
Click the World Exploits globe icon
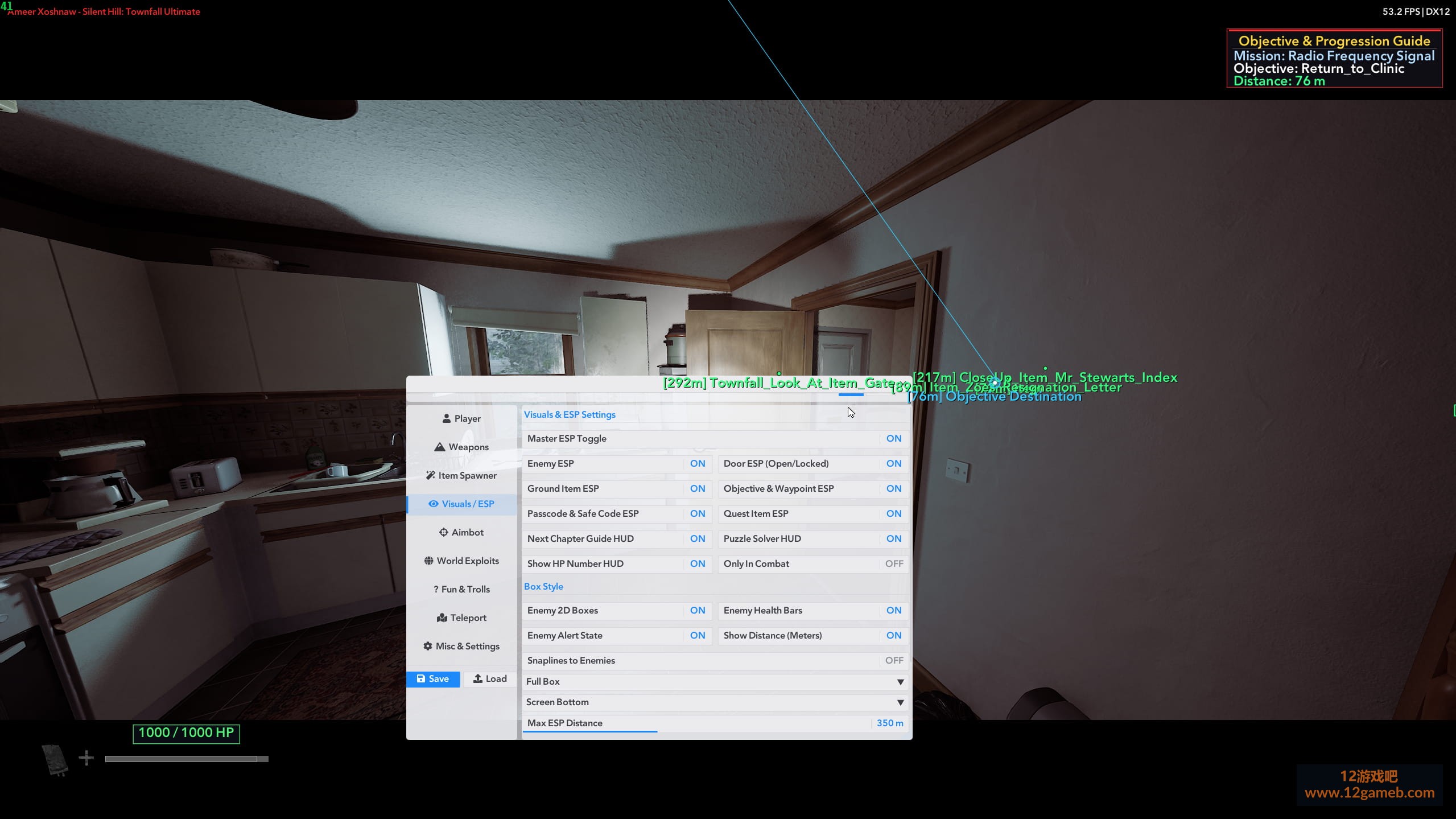coord(429,561)
